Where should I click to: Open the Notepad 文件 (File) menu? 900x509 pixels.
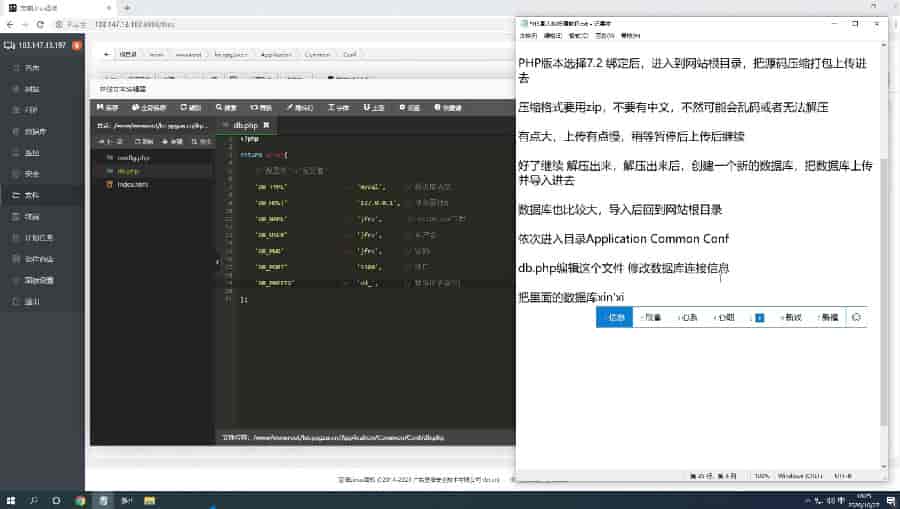527,35
